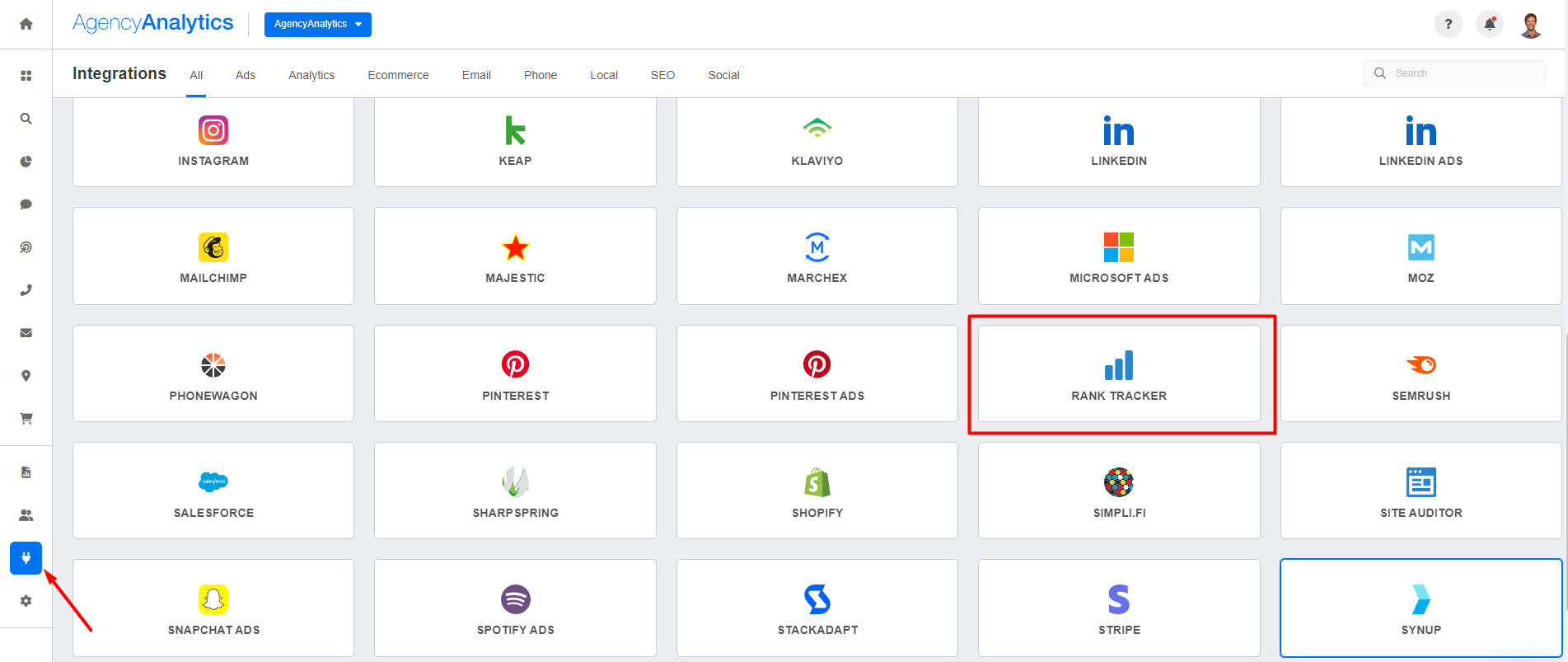Click the Stripe S logo
This screenshot has height=662, width=1568.
click(x=1119, y=599)
